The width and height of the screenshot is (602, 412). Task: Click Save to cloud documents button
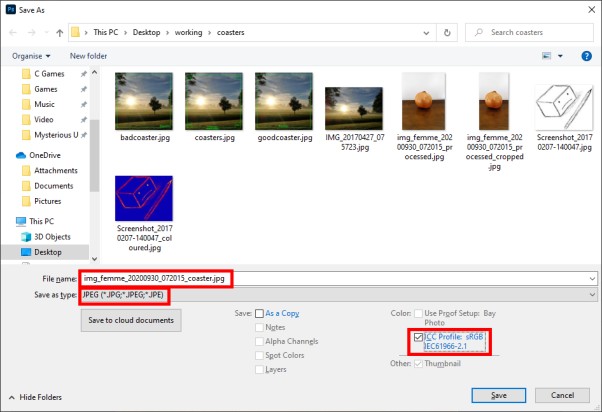131,320
